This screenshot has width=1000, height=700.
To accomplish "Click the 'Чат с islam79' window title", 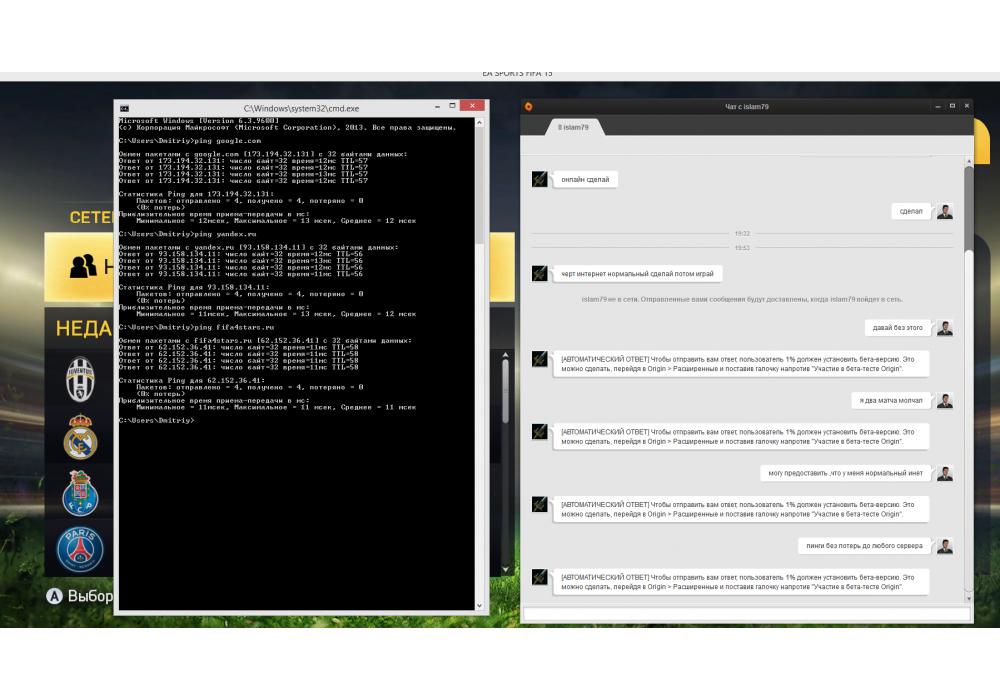I will click(747, 106).
